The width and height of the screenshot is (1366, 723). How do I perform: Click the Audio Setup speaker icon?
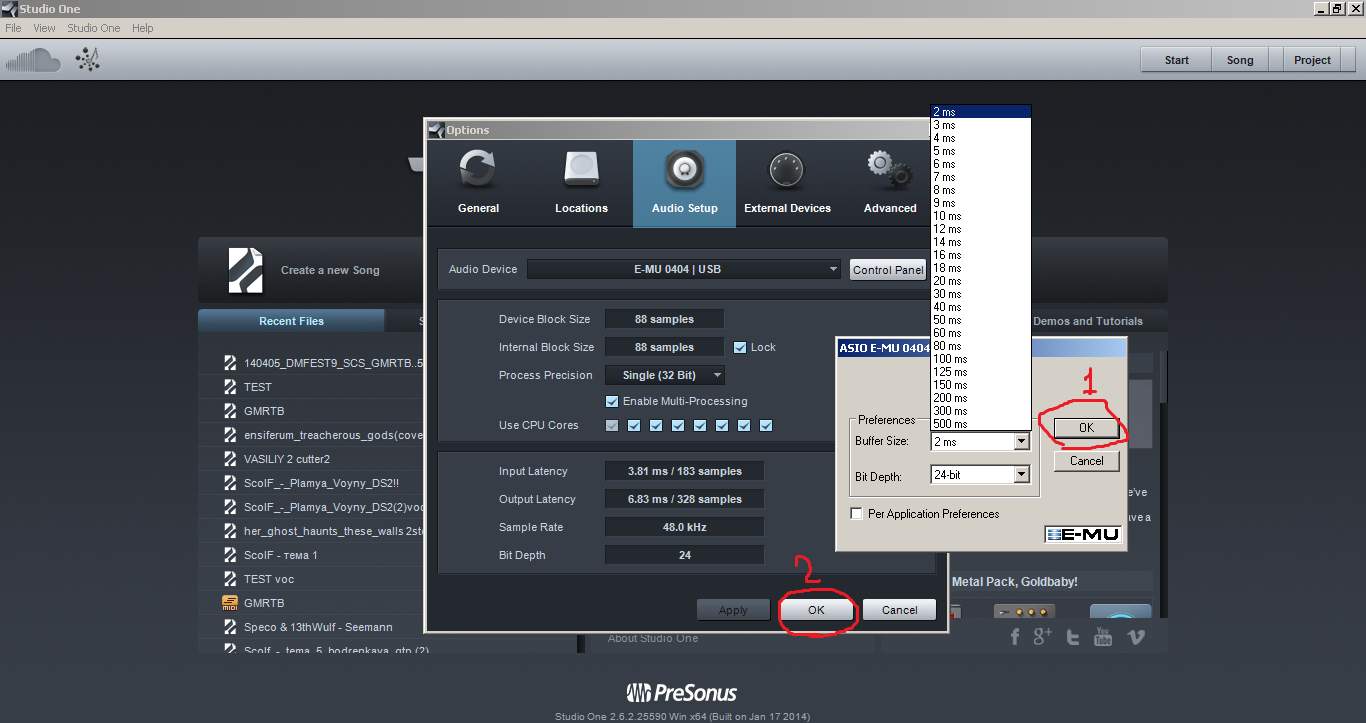pyautogui.click(x=684, y=170)
